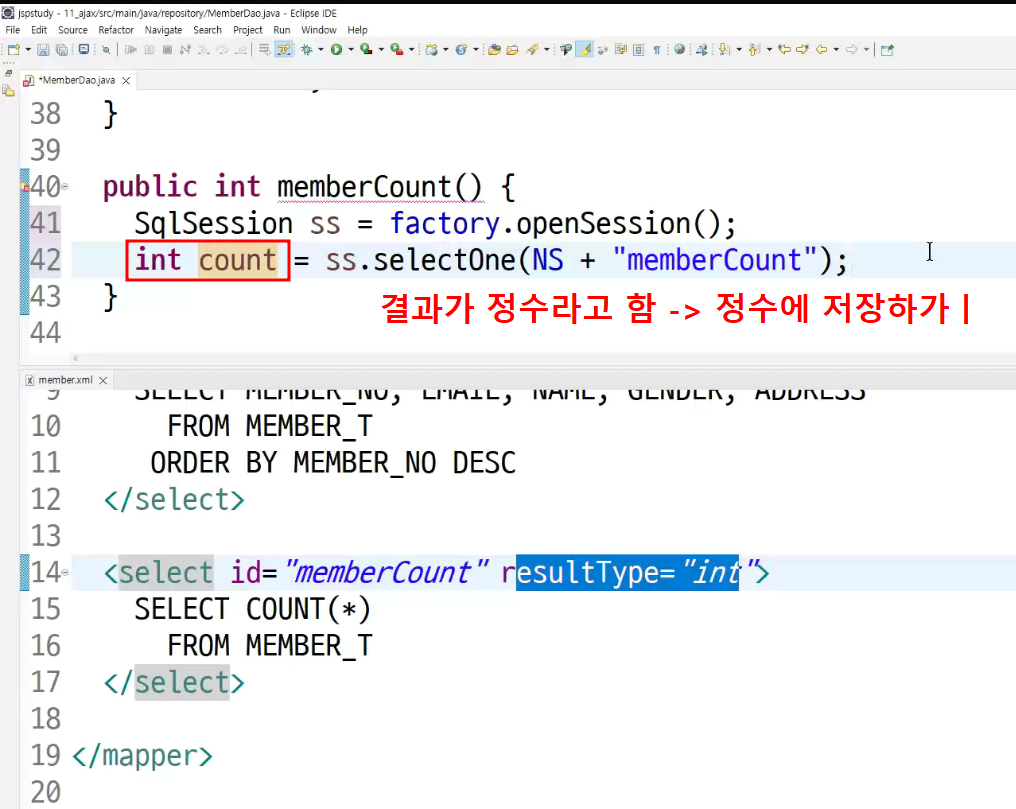Image resolution: width=1016 pixels, height=809 pixels.
Task: Toggle Show Whitespace Characters pilcrow button
Action: click(x=656, y=49)
